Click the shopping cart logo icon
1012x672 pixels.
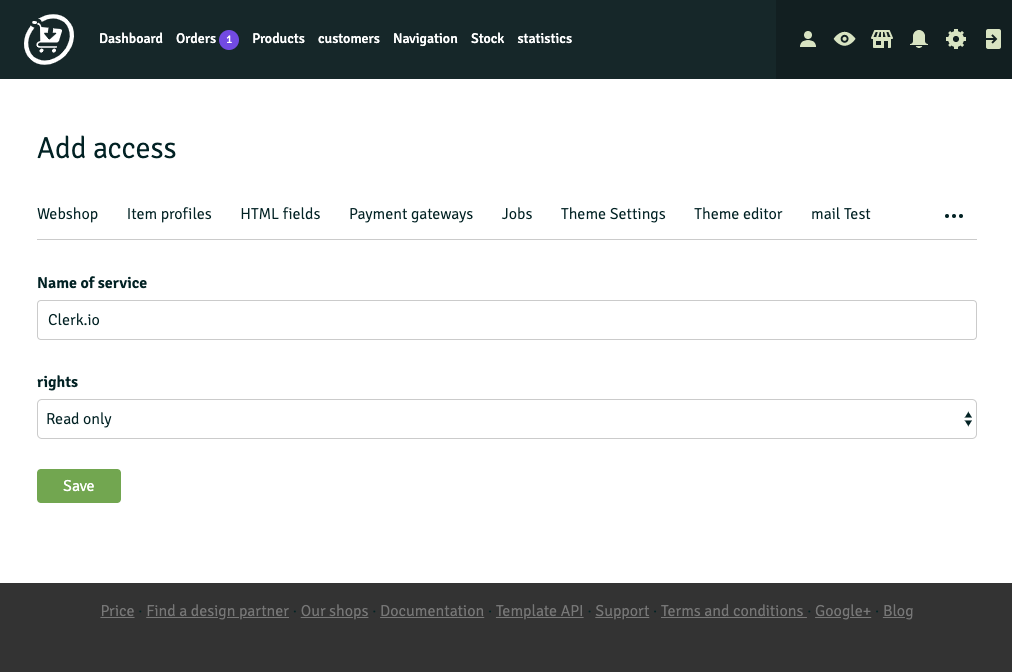pyautogui.click(x=49, y=39)
